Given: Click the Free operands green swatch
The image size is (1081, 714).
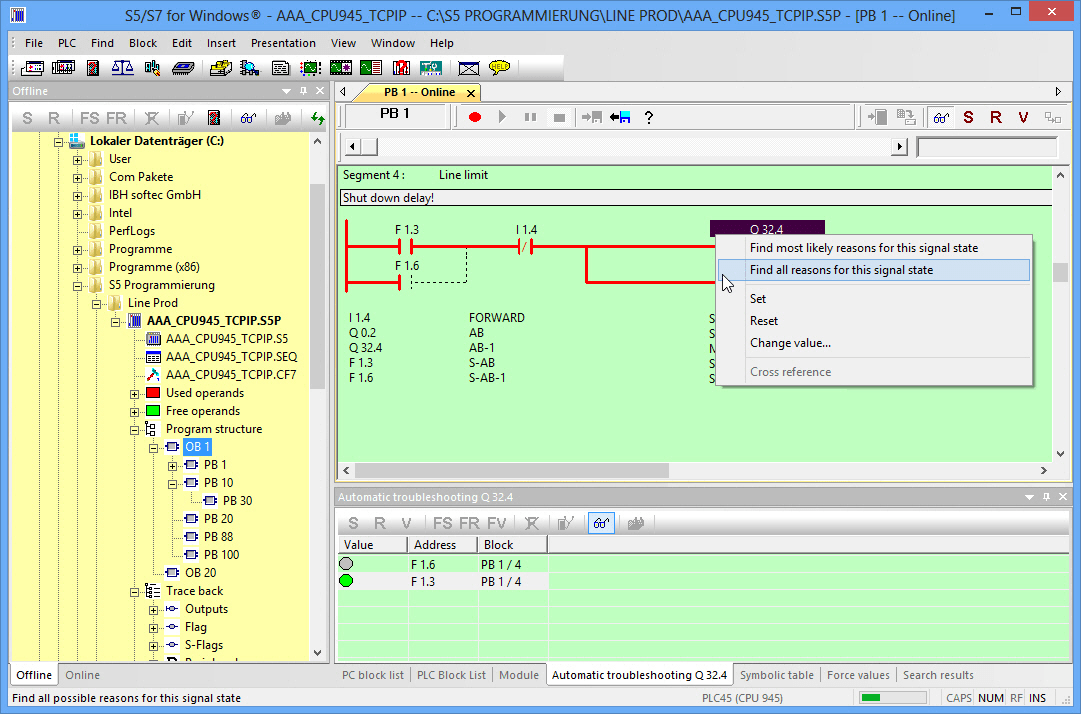Looking at the screenshot, I should 154,411.
